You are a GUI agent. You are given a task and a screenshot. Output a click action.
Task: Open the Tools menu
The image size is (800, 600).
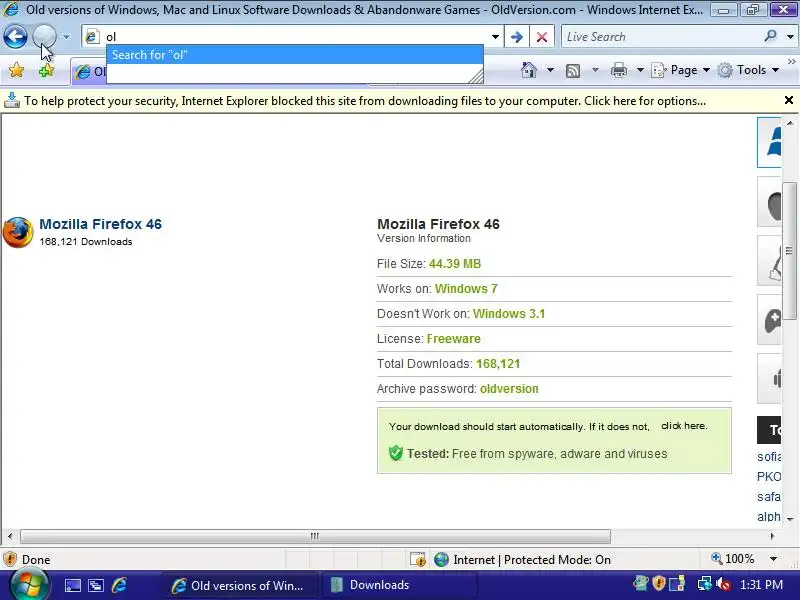pos(748,70)
